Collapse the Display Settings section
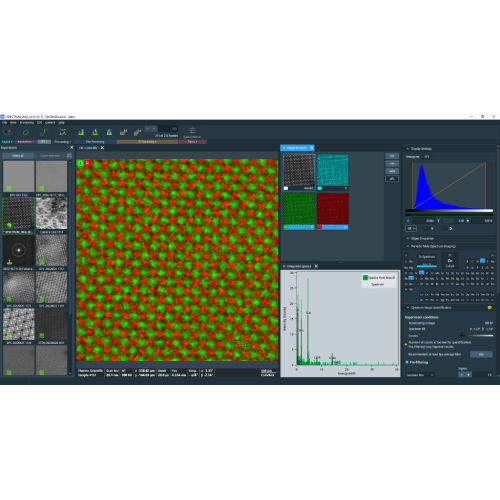Image resolution: width=500 pixels, height=500 pixels. (408, 149)
